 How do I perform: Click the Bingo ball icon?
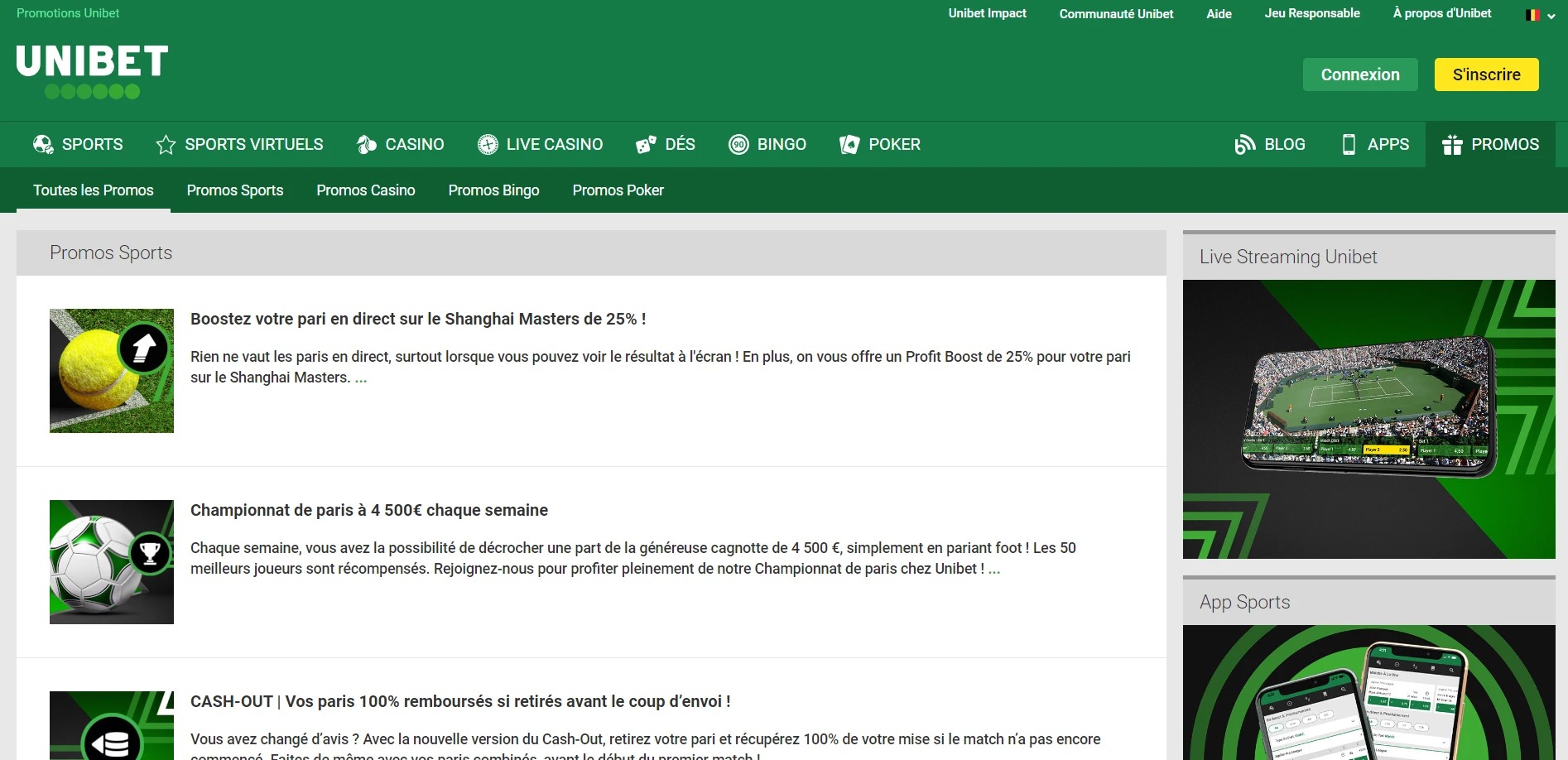pos(738,145)
